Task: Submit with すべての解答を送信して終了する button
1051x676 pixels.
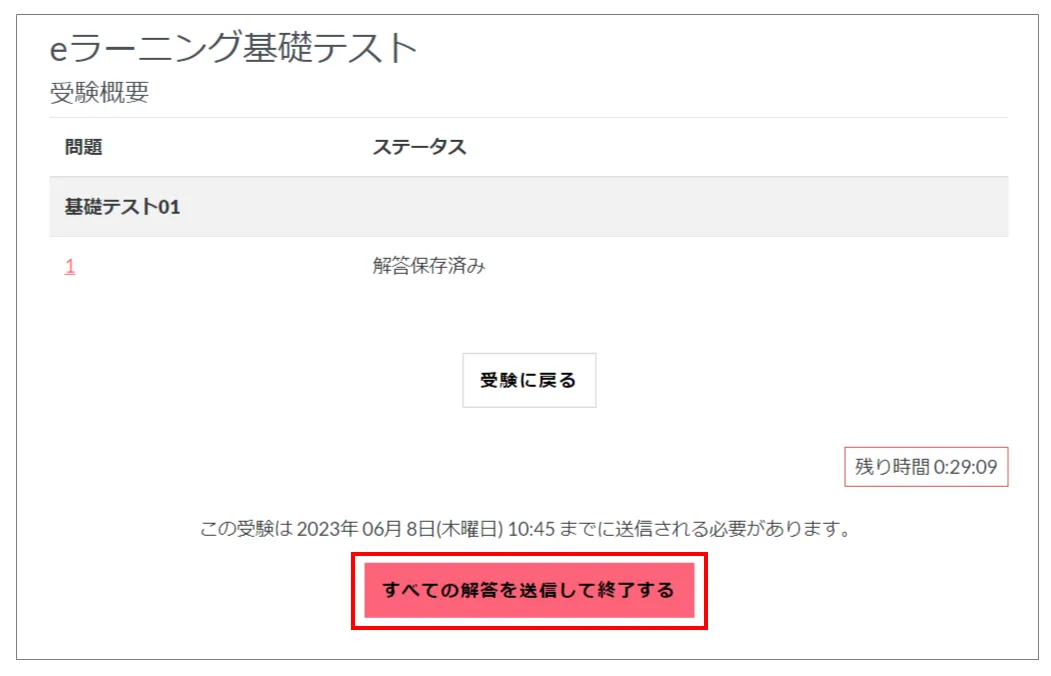Action: point(529,590)
